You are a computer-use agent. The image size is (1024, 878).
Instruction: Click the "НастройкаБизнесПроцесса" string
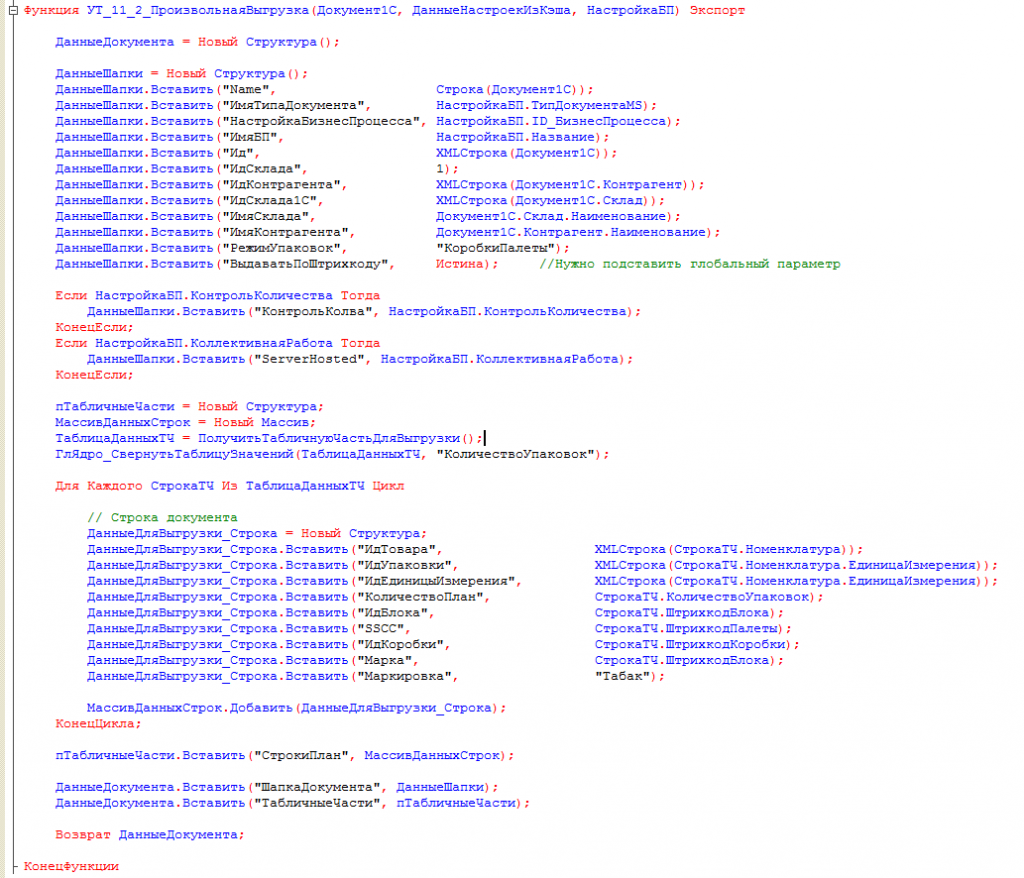[x=321, y=122]
